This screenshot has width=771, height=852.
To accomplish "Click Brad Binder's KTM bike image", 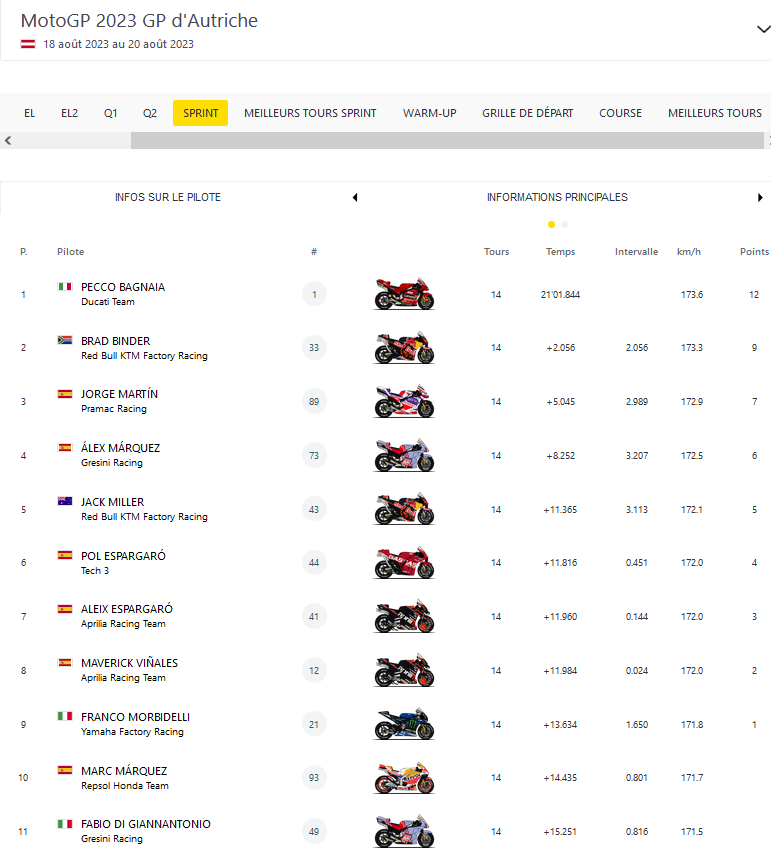I will point(404,349).
